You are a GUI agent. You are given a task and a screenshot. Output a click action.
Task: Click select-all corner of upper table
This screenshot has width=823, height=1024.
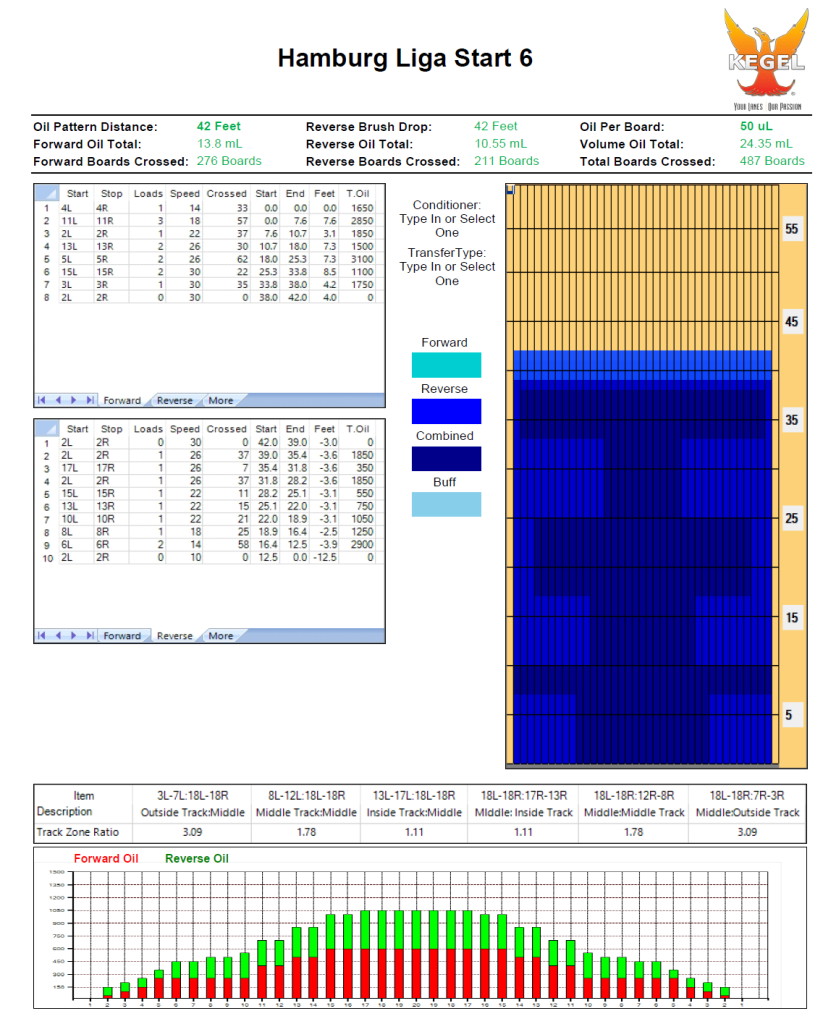click(46, 194)
